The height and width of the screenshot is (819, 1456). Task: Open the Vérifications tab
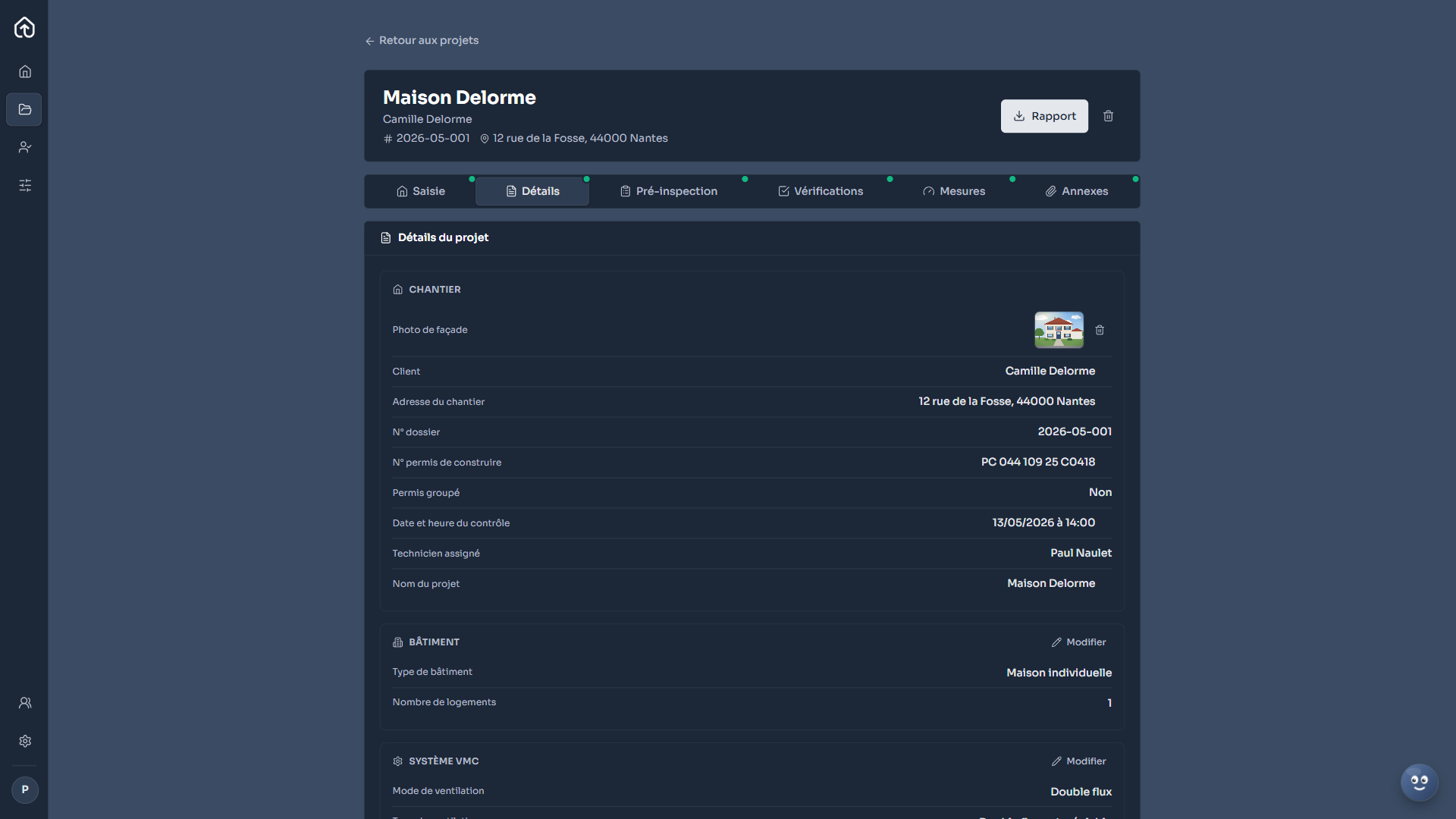[820, 191]
